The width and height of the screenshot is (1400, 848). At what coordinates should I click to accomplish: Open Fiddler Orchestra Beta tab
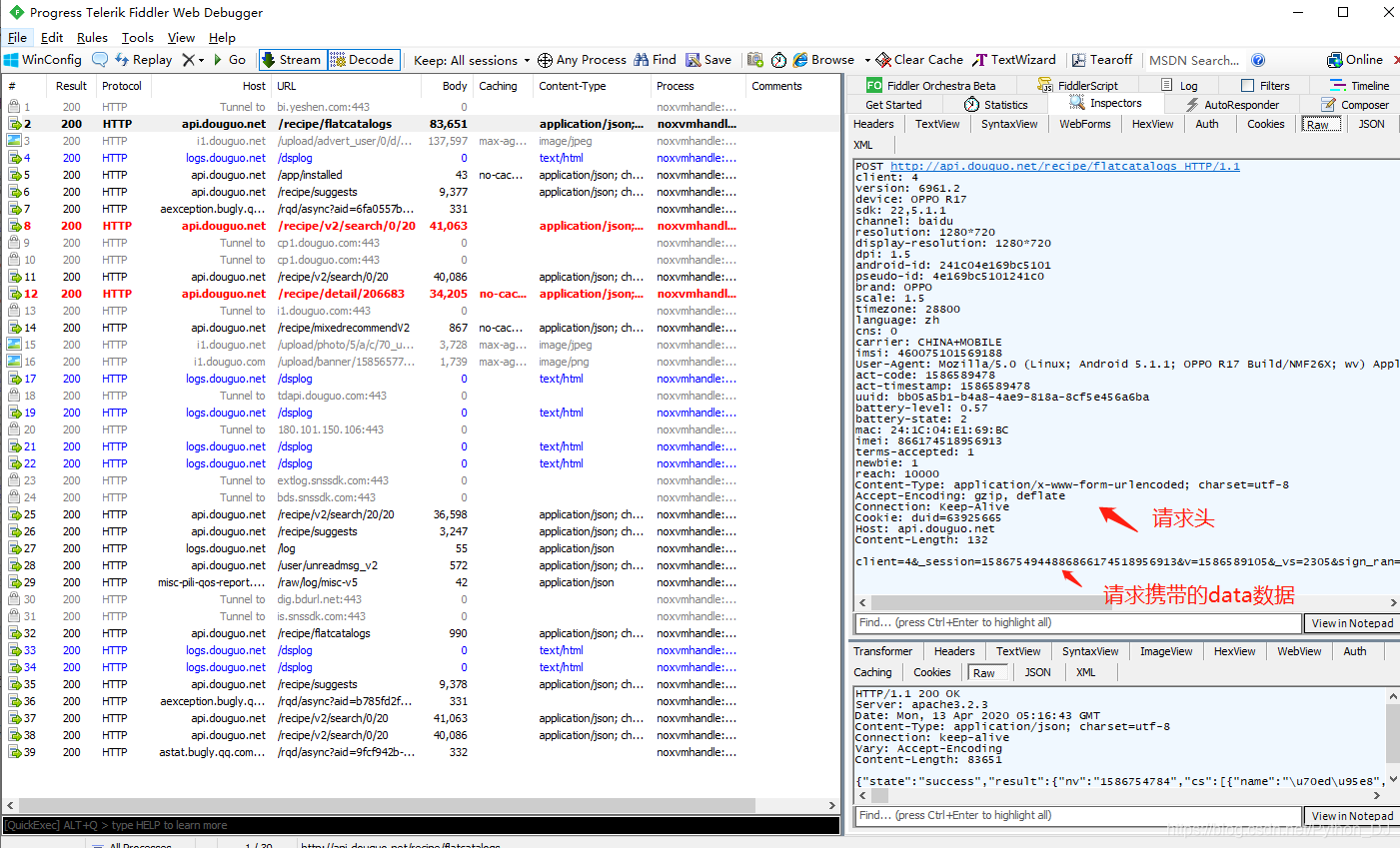930,86
